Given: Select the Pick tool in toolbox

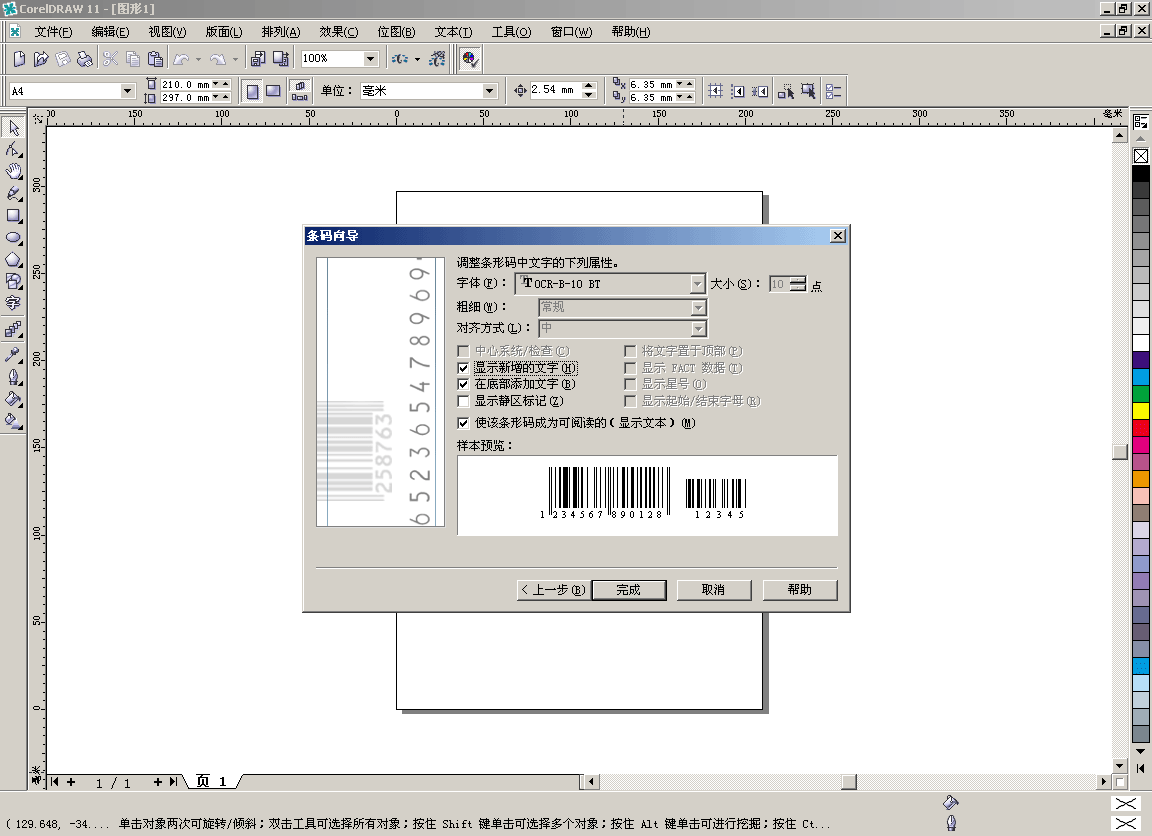Looking at the screenshot, I should [x=13, y=127].
